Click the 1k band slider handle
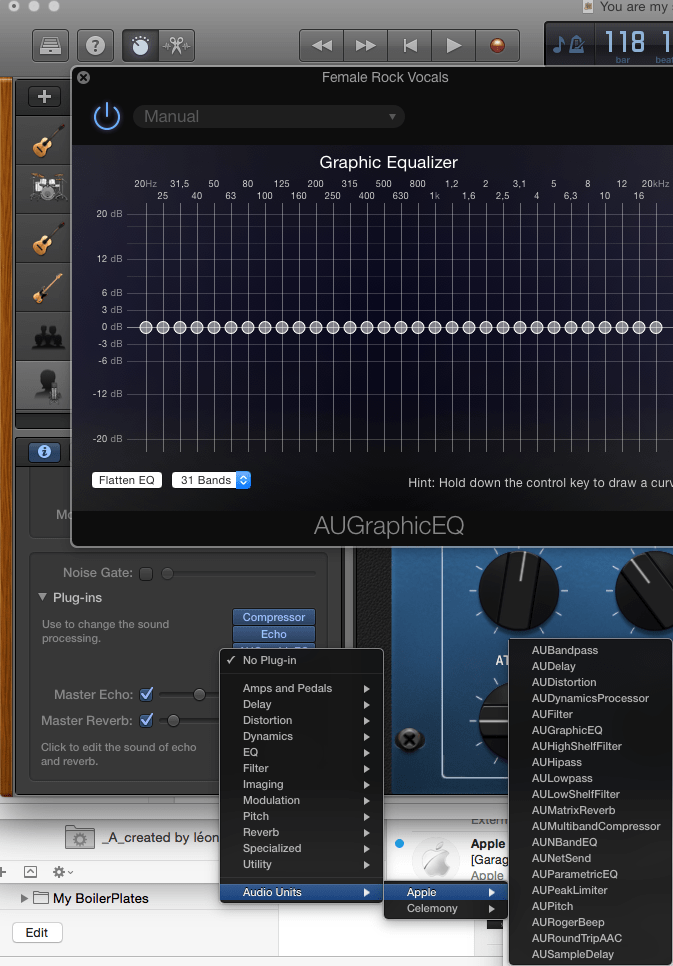Screen dimensions: 673x966 coord(435,327)
